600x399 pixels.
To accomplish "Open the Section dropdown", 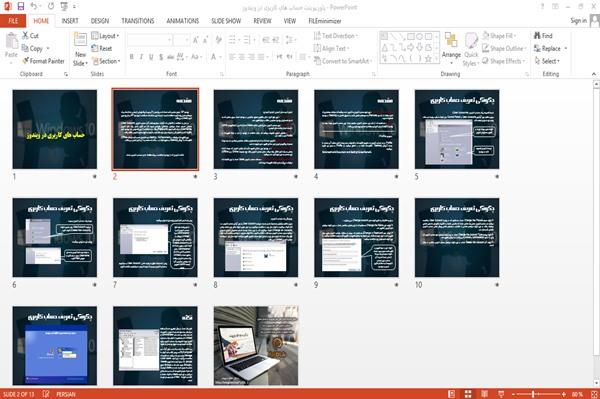I will [x=106, y=61].
